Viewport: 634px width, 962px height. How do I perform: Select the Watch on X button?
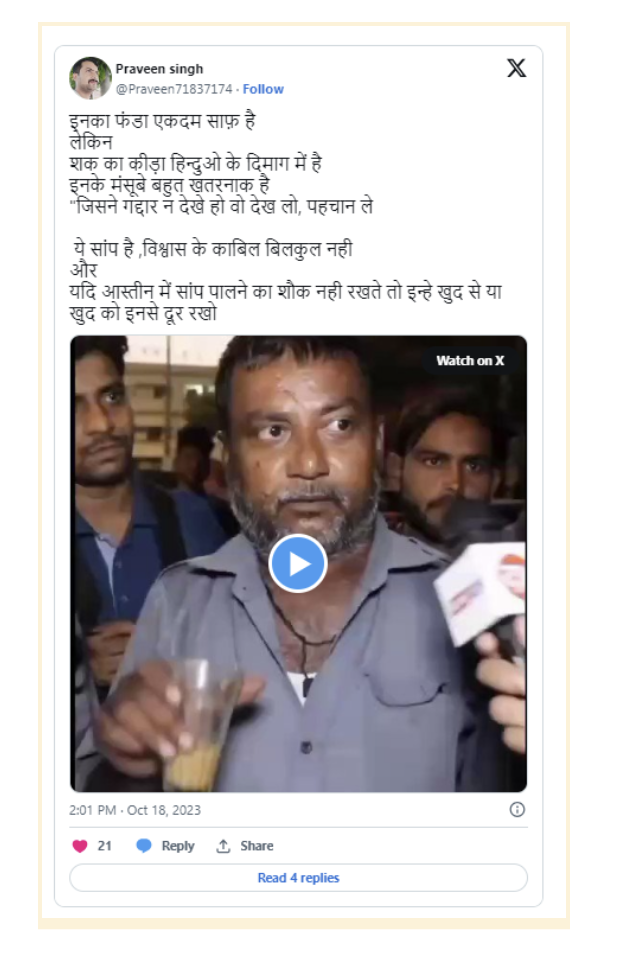(x=470, y=361)
